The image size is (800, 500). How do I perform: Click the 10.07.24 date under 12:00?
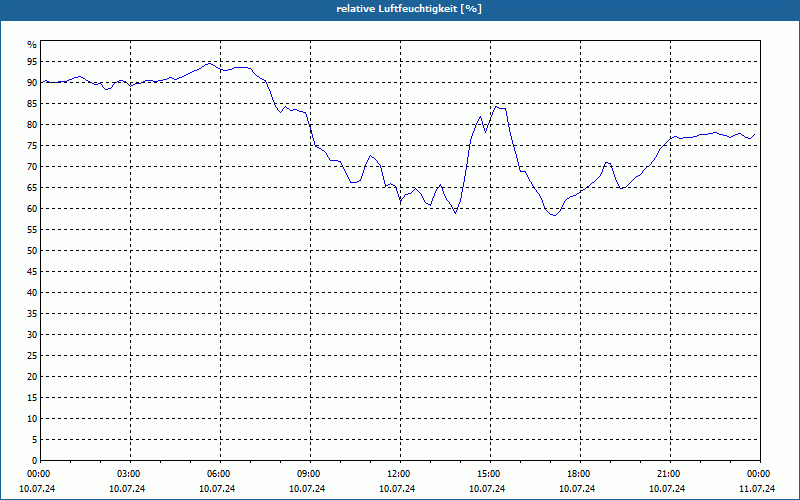397,488
